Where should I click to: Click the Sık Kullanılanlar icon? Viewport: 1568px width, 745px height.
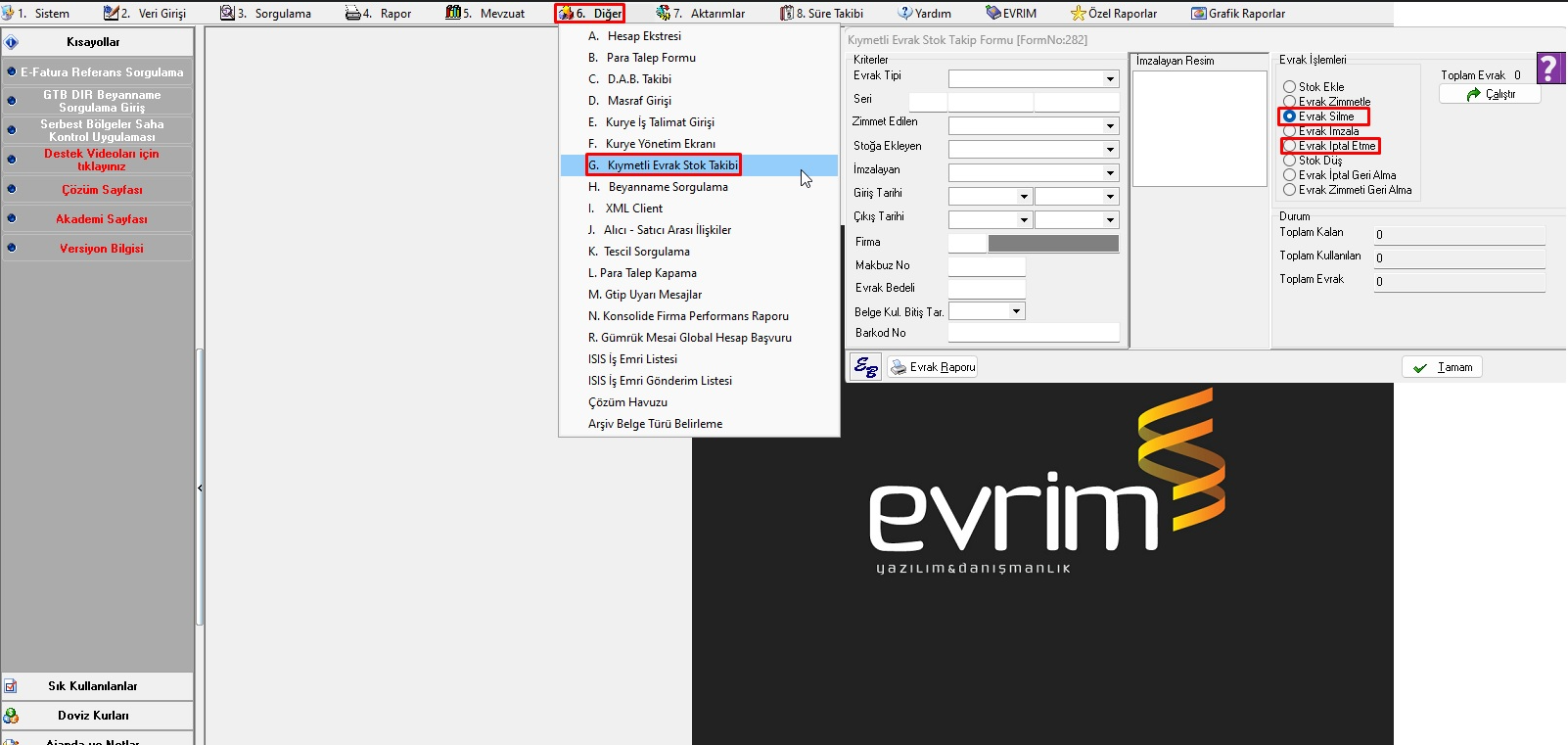[x=10, y=686]
